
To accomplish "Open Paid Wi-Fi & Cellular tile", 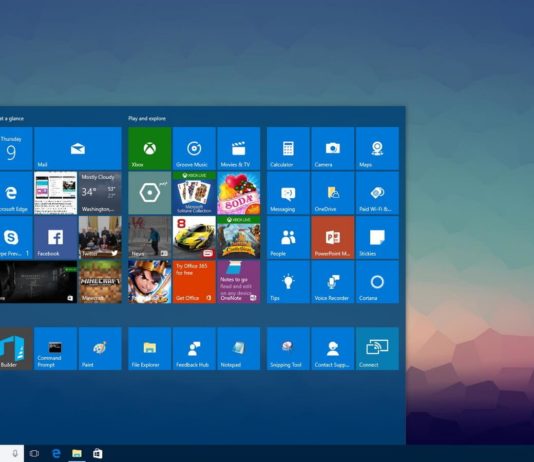I will (x=377, y=193).
